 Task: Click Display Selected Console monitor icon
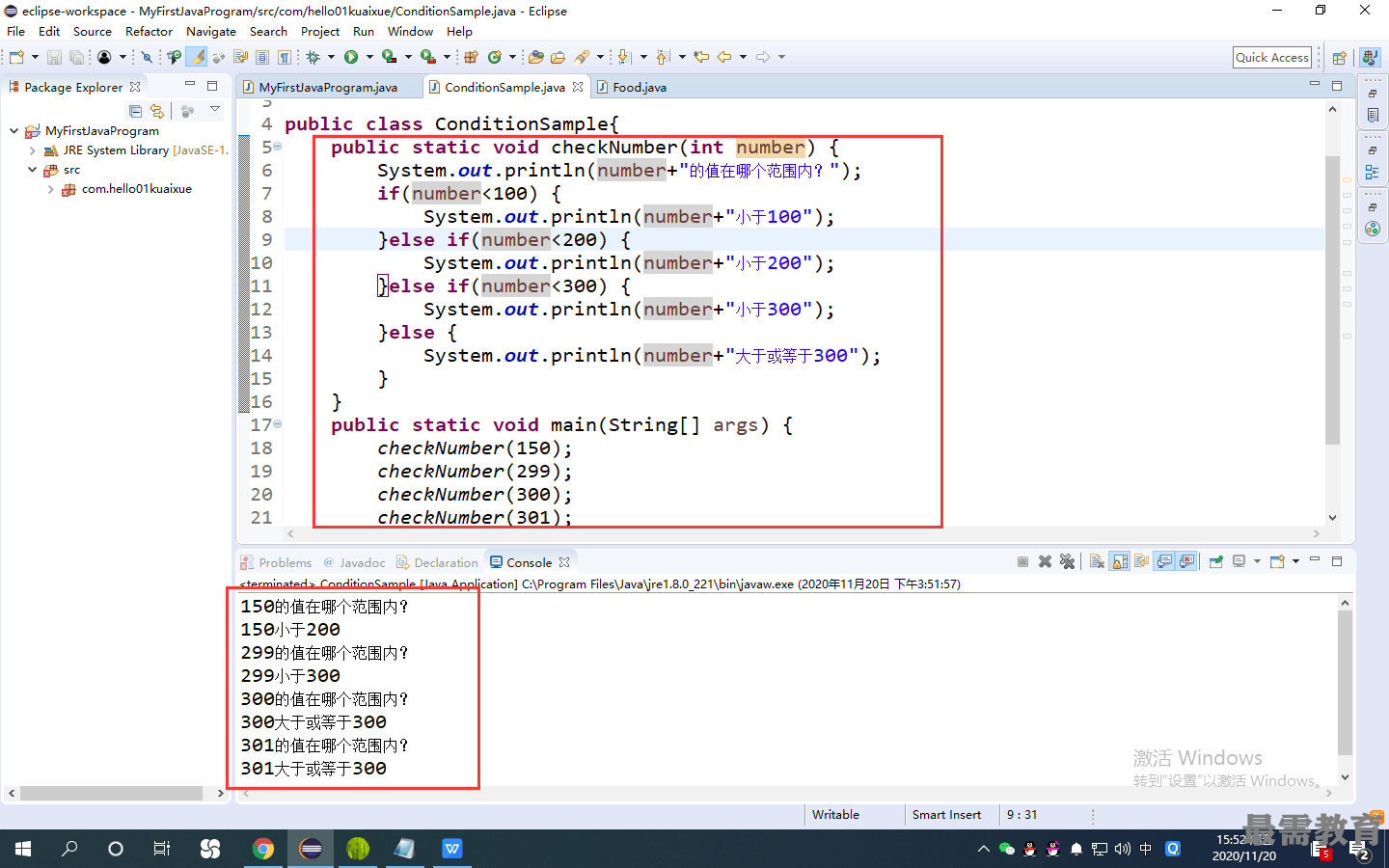pyautogui.click(x=1239, y=561)
